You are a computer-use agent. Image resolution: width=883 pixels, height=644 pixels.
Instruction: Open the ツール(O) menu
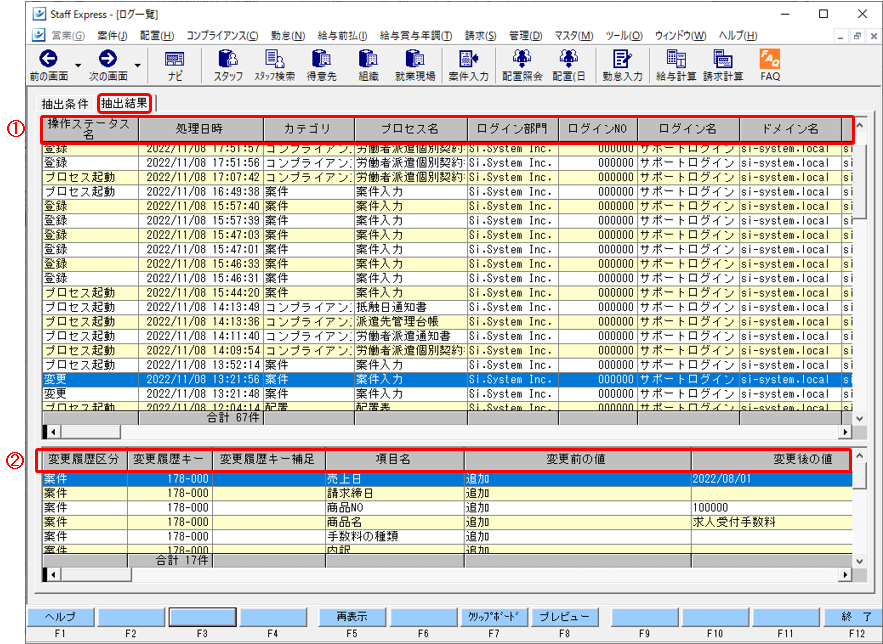pyautogui.click(x=624, y=35)
